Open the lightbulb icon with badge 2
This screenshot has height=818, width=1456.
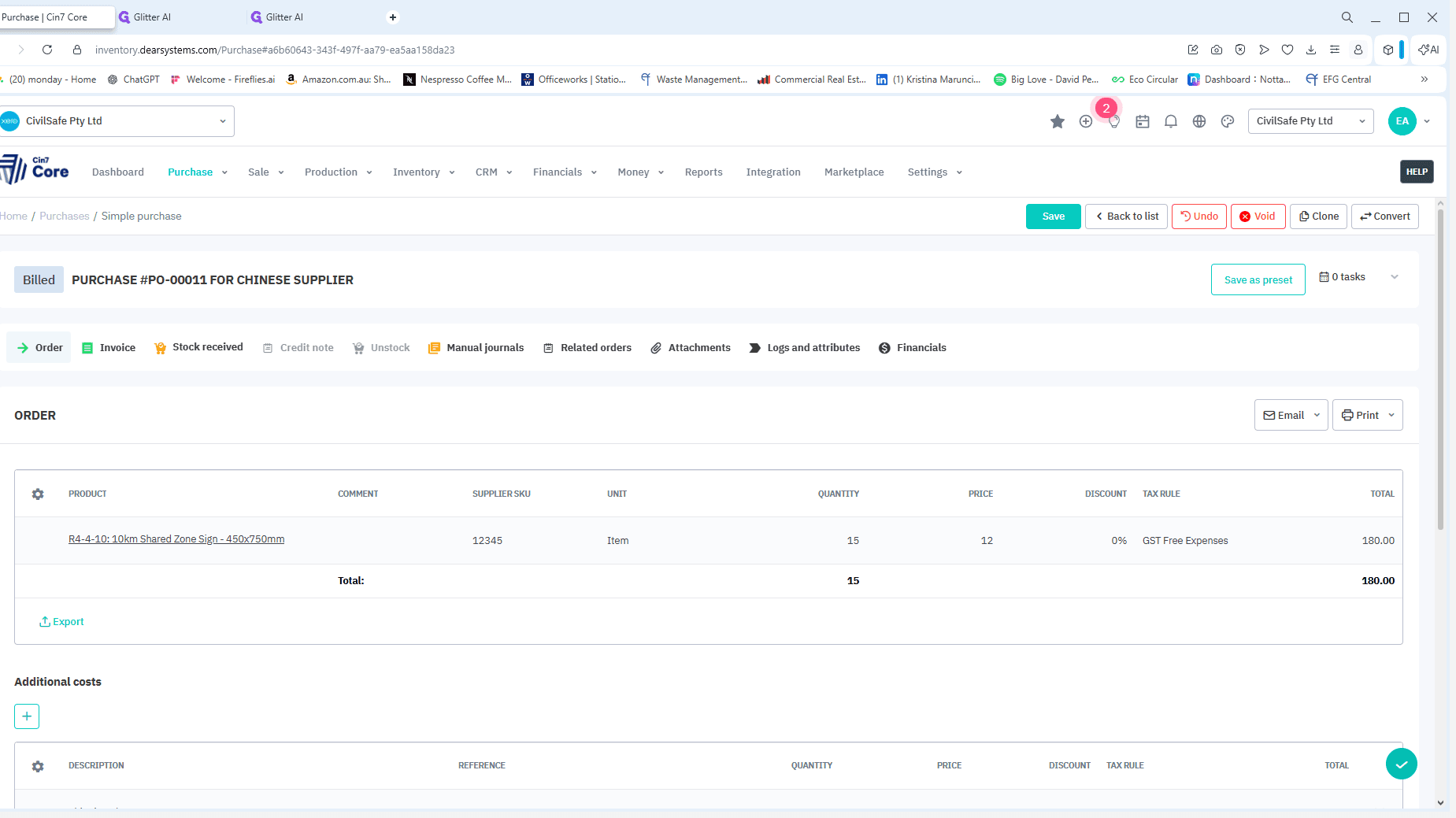(x=1113, y=121)
